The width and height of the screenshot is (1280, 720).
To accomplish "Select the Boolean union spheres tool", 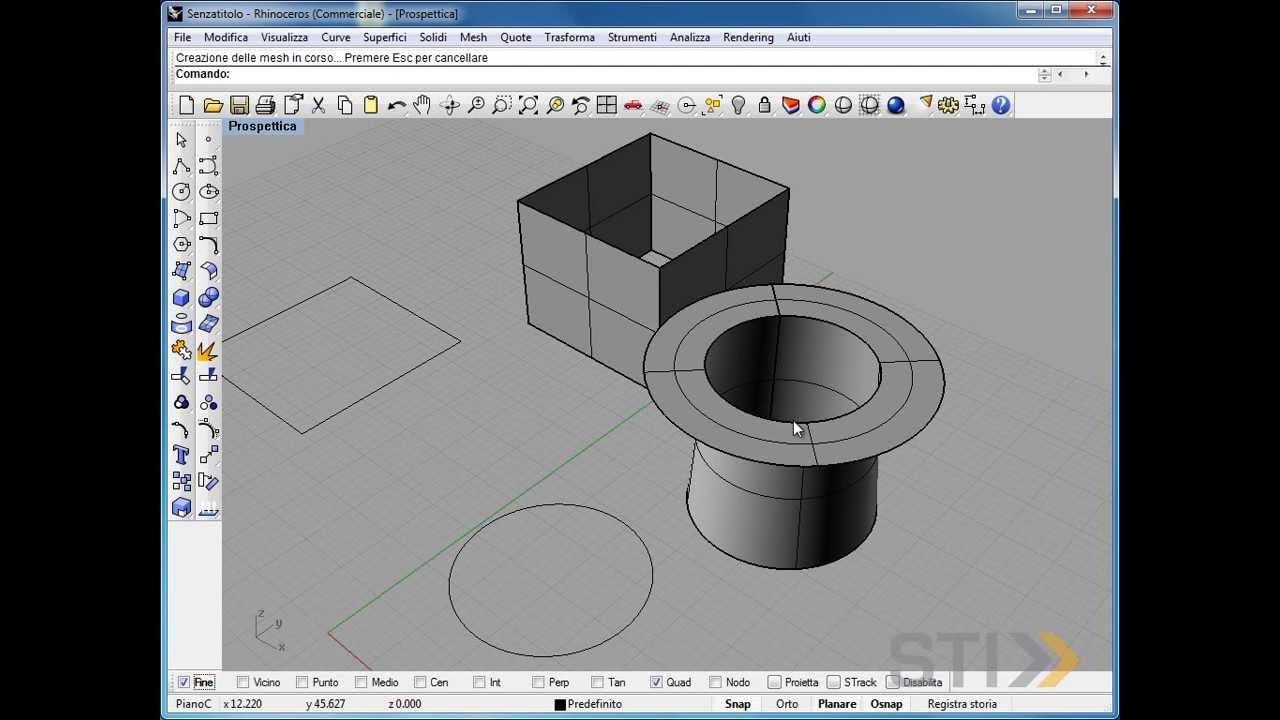I will pos(208,298).
